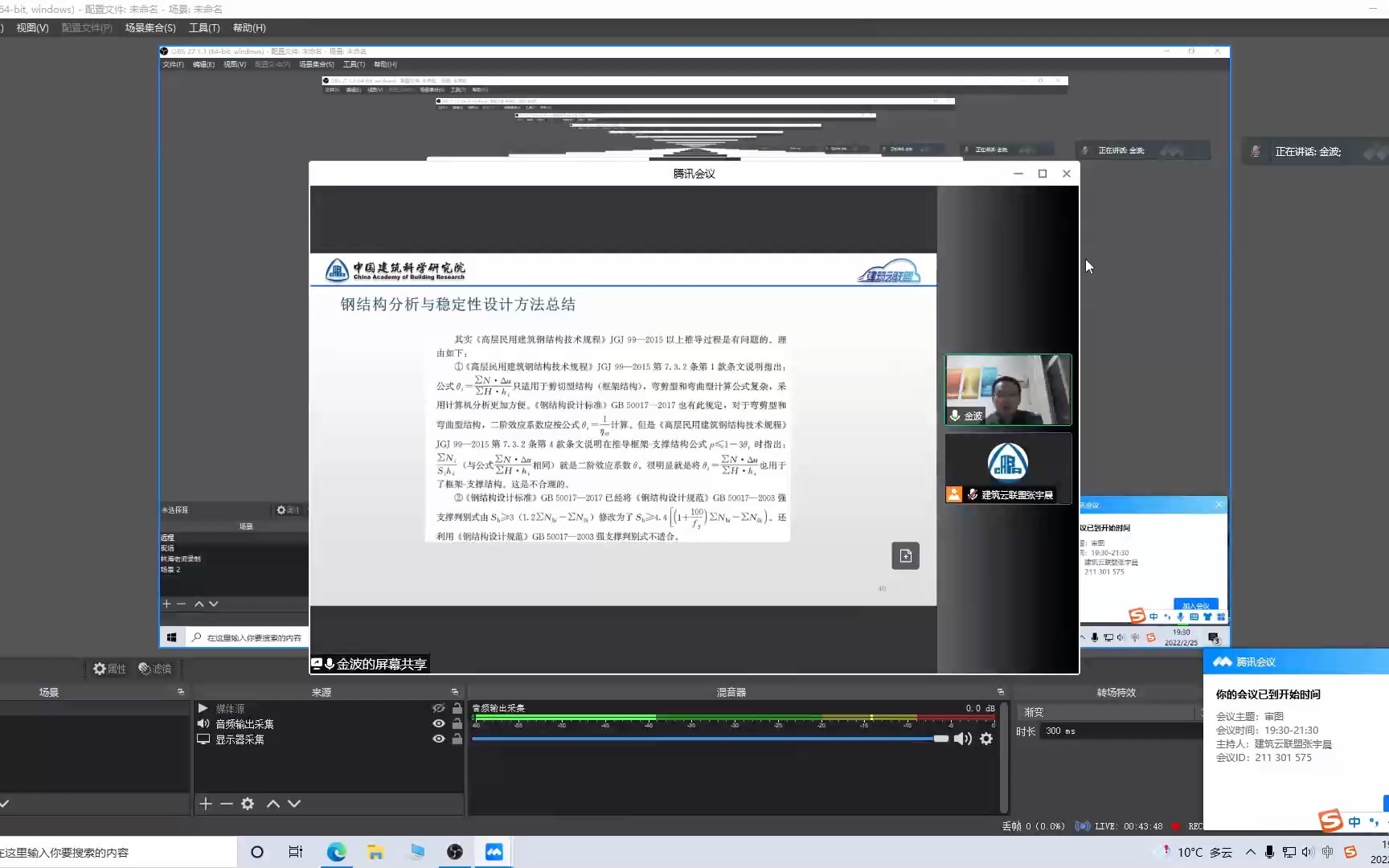Image resolution: width=1389 pixels, height=868 pixels.
Task: Open source properties gear in sources toolbar
Action: coord(248,804)
